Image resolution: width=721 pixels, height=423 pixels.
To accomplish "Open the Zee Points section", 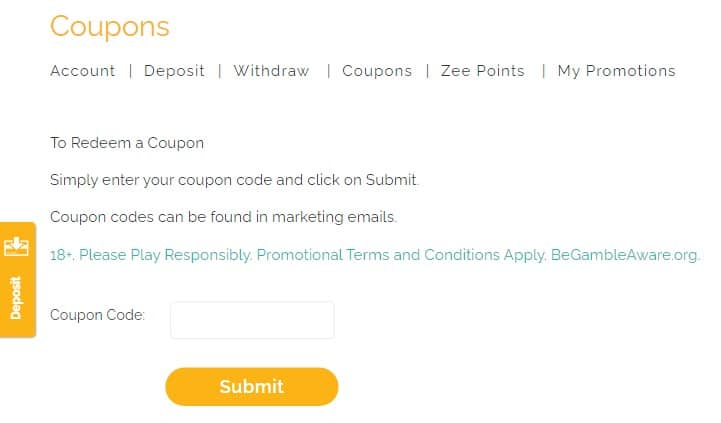I will click(482, 71).
